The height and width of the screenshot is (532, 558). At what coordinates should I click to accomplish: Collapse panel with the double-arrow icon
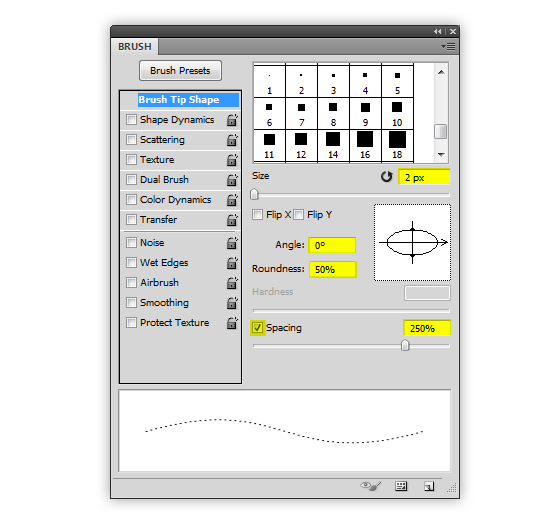(437, 32)
